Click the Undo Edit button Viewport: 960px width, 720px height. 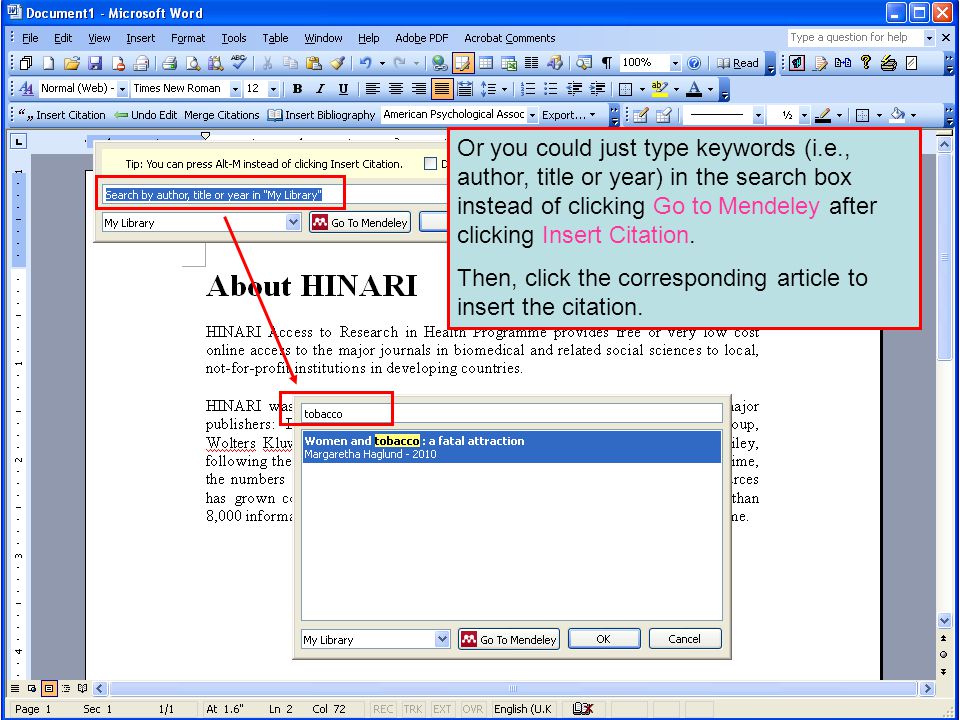point(146,115)
